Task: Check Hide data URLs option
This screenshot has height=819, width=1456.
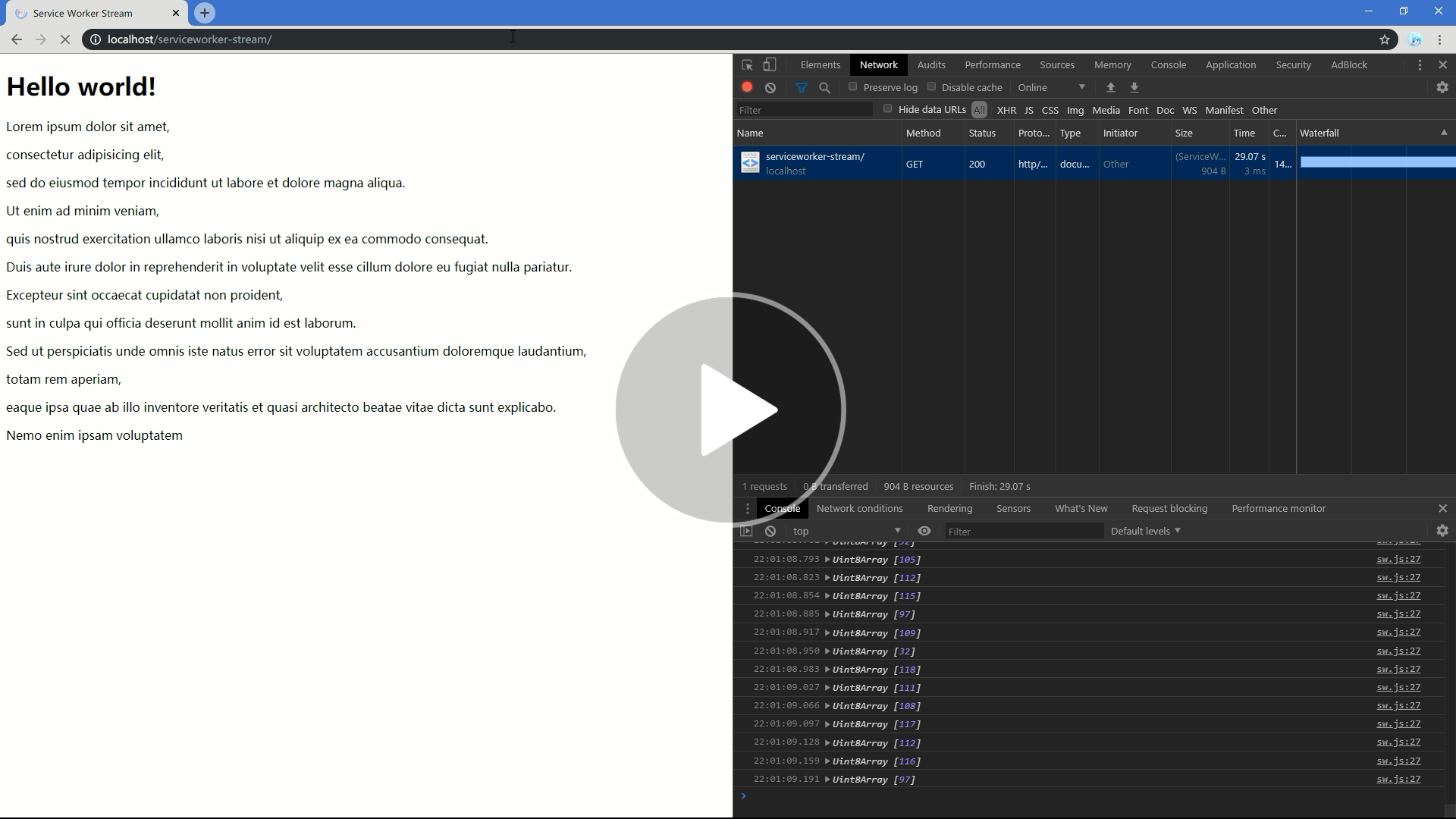Action: [887, 109]
